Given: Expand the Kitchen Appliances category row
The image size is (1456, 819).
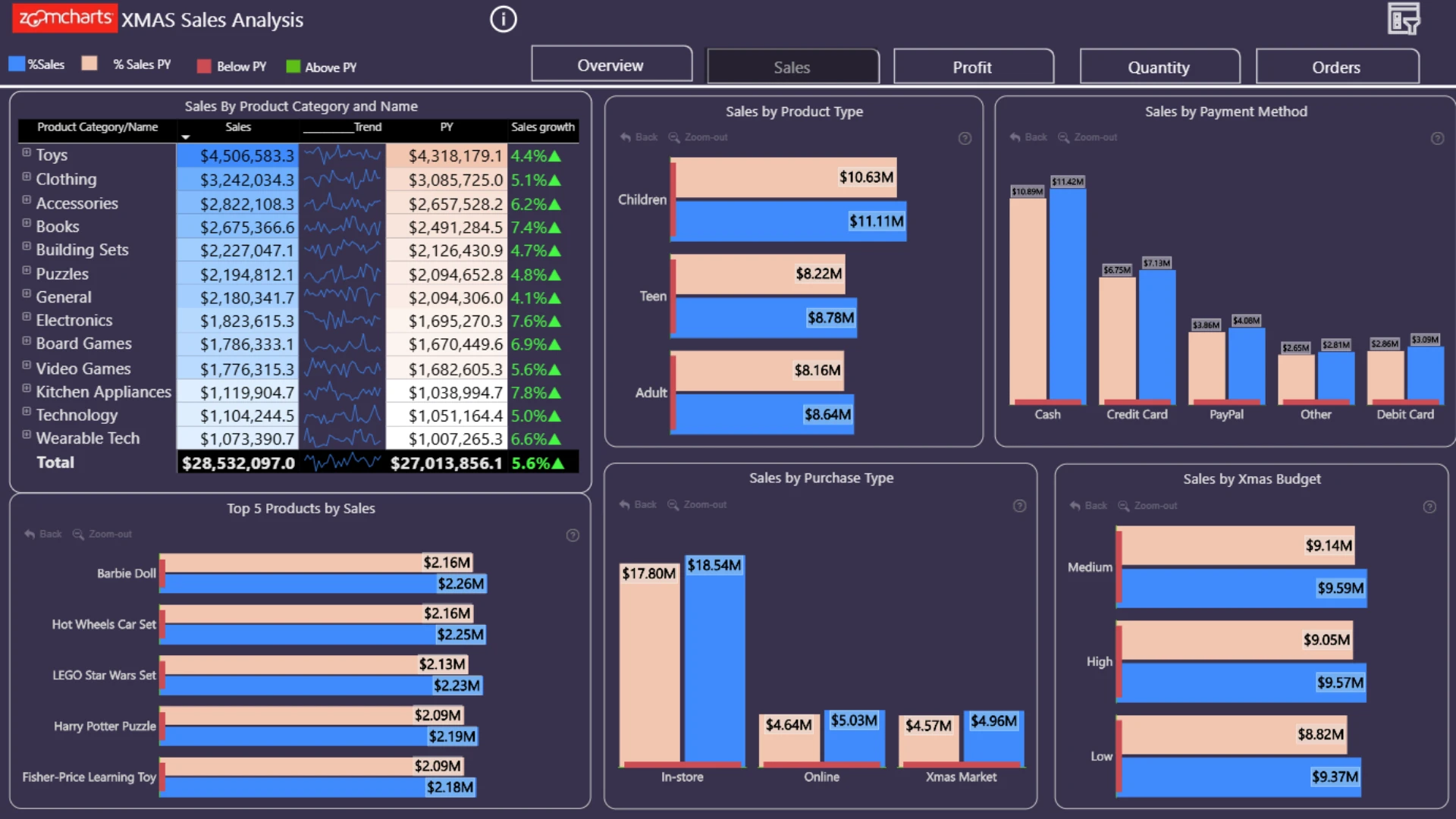Looking at the screenshot, I should (x=27, y=389).
